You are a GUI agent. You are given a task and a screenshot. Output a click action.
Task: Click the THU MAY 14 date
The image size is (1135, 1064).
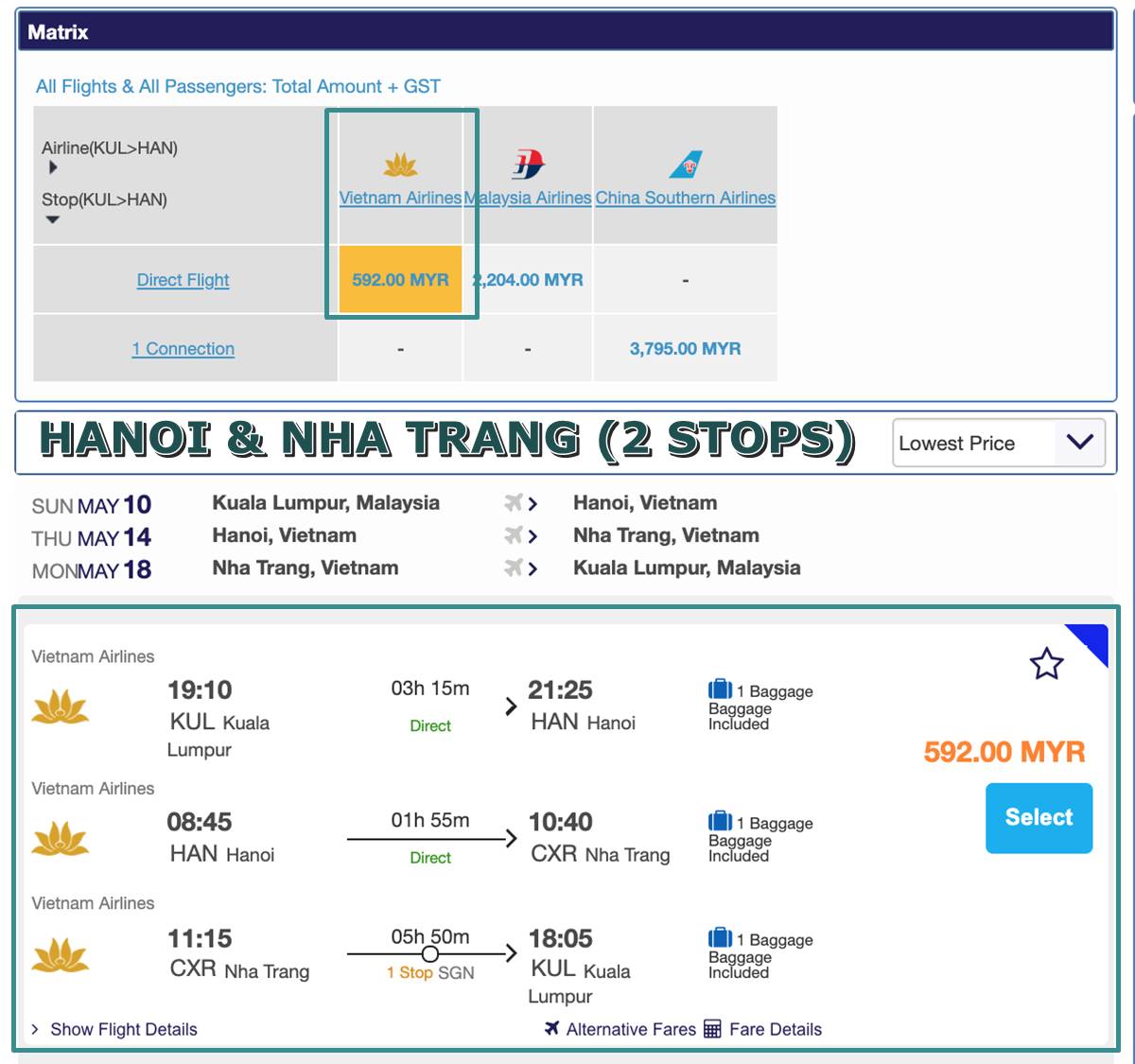(x=92, y=537)
